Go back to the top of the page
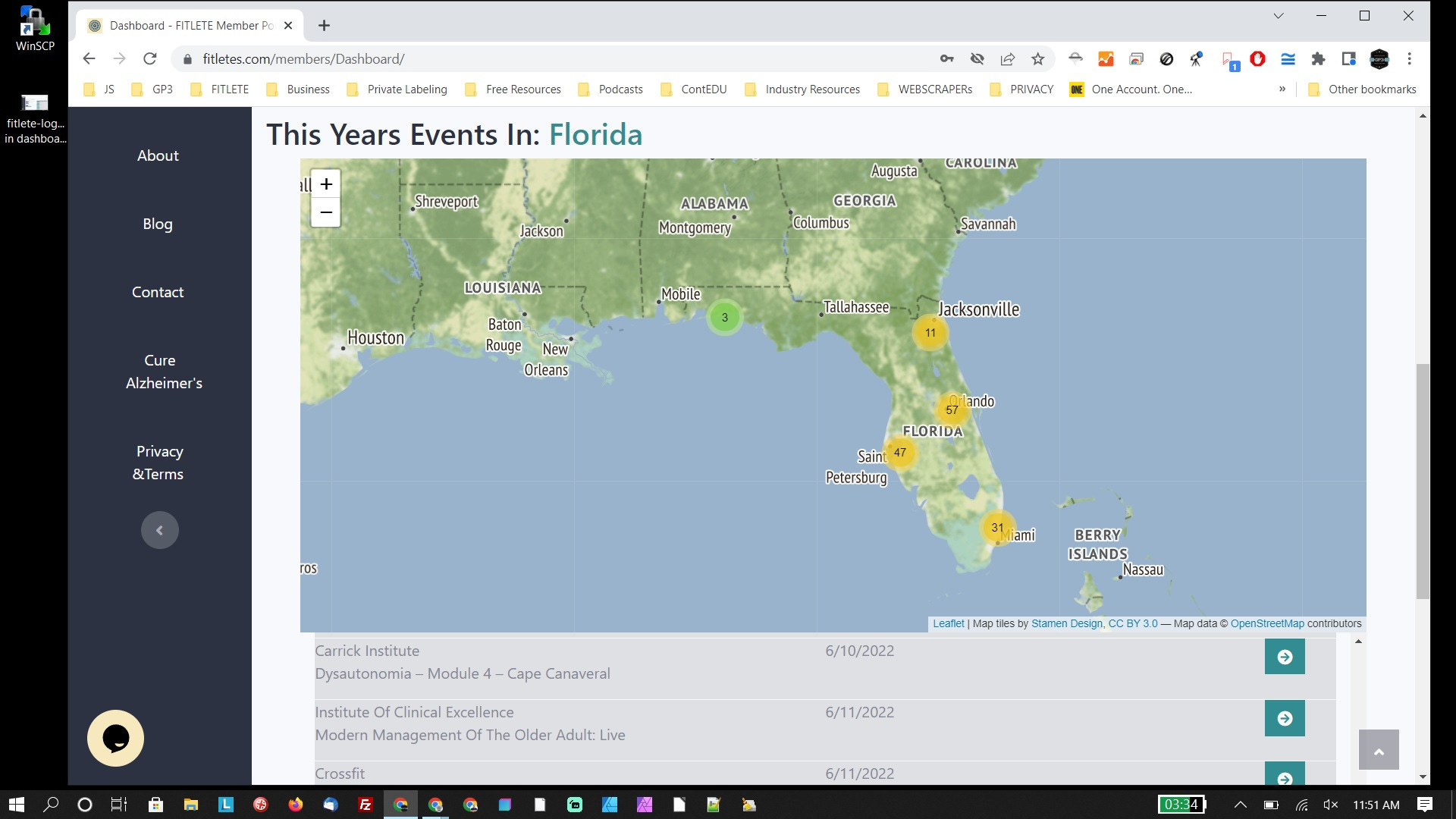 click(1379, 750)
